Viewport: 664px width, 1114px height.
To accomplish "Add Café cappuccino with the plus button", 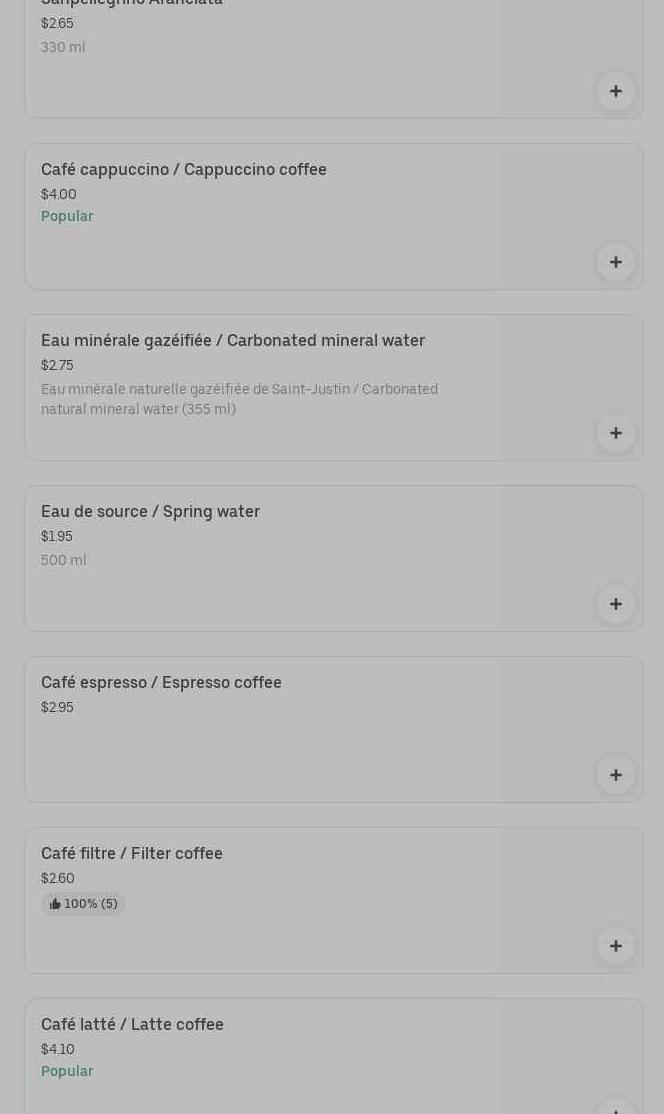I will pyautogui.click(x=615, y=262).
